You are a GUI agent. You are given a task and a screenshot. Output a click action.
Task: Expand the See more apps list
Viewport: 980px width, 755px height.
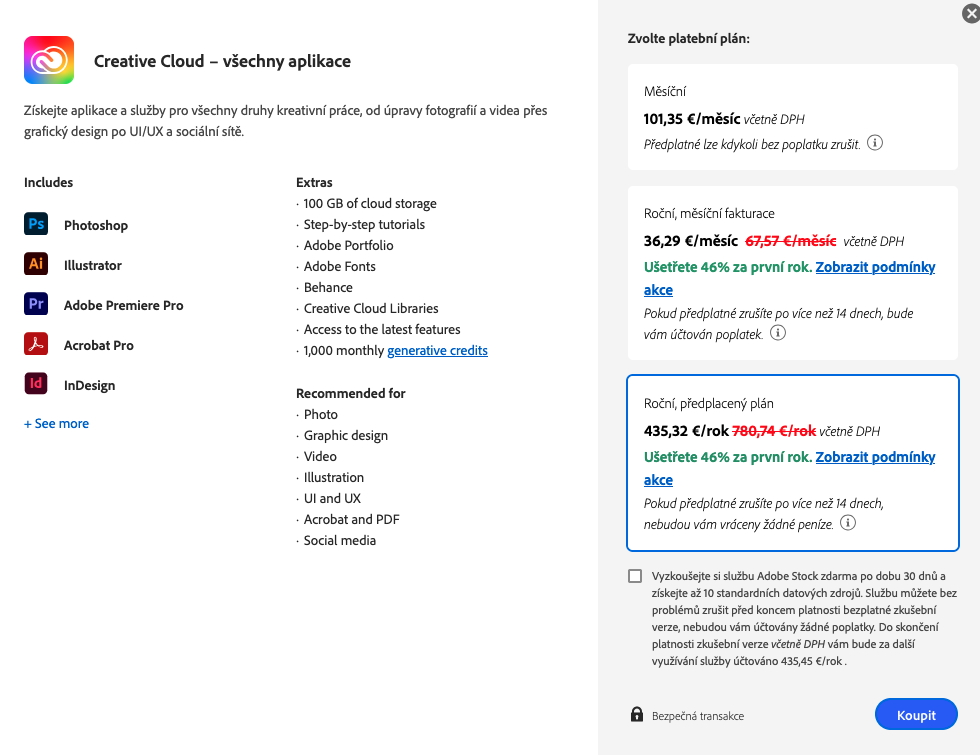click(56, 424)
